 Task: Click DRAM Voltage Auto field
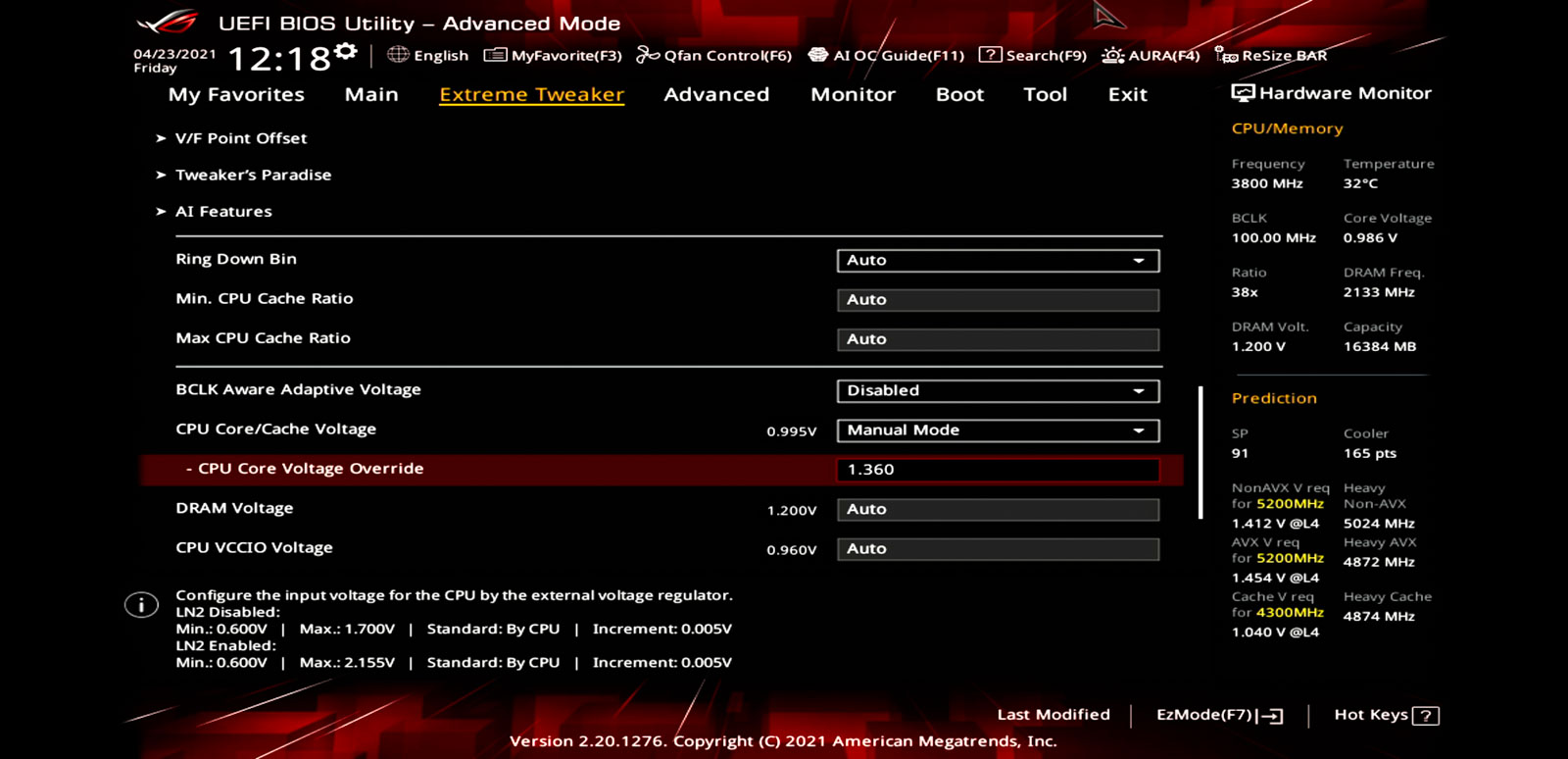tap(998, 510)
